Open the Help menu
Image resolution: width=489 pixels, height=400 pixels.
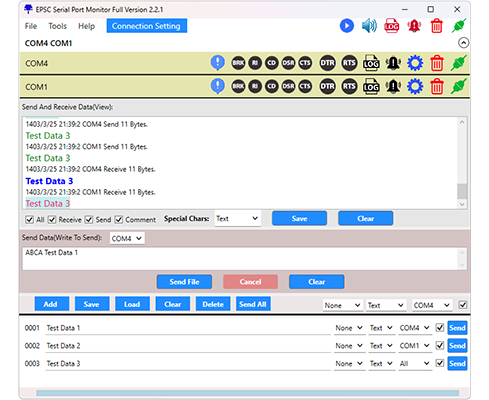[87, 26]
